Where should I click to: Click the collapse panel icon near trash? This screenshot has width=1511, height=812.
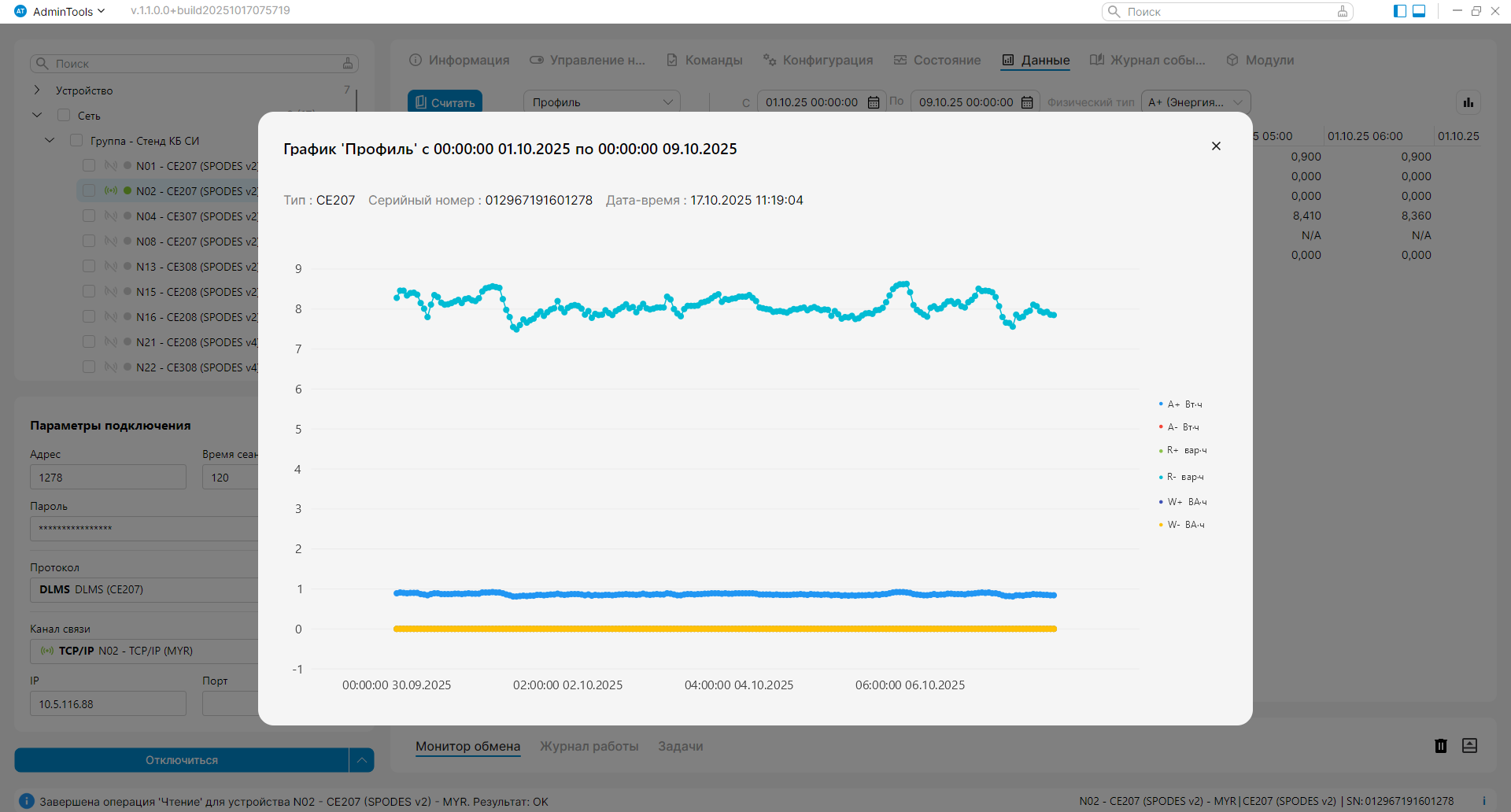pyautogui.click(x=1469, y=746)
